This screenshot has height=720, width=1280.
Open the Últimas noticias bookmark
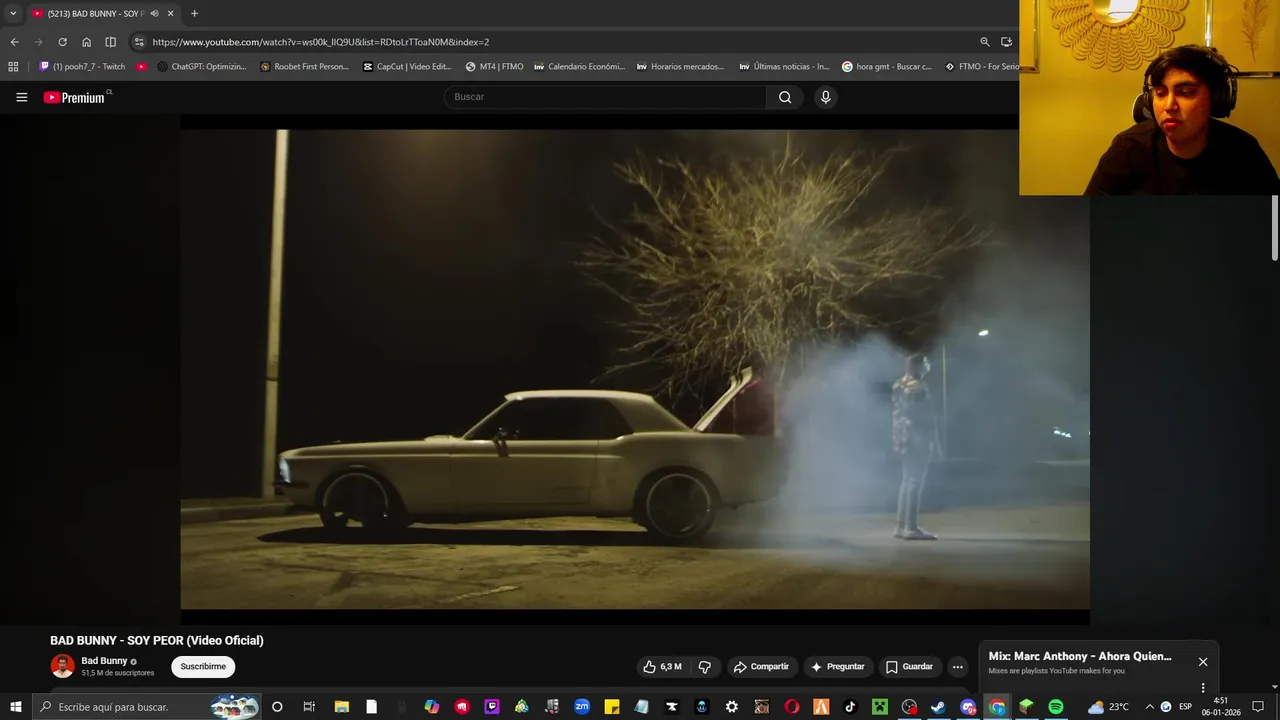pyautogui.click(x=785, y=67)
